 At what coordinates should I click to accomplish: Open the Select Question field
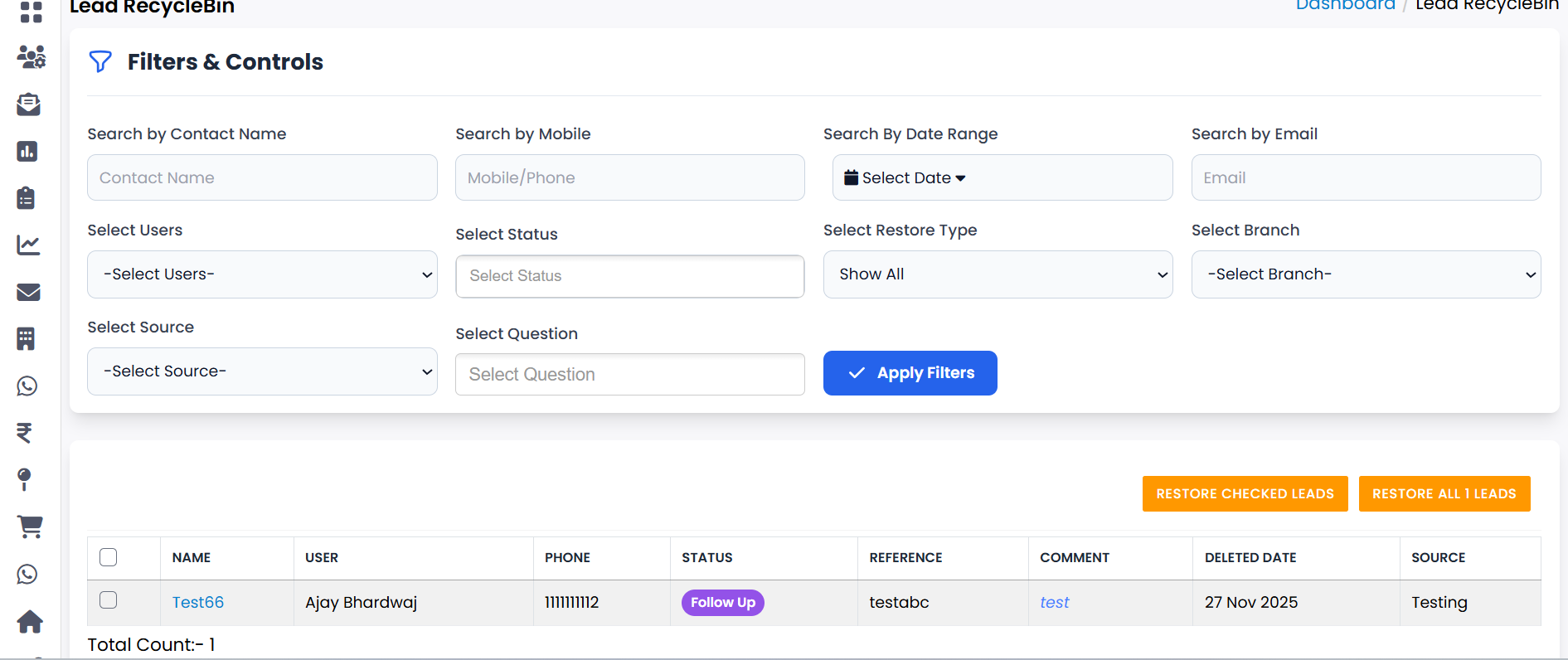point(630,375)
